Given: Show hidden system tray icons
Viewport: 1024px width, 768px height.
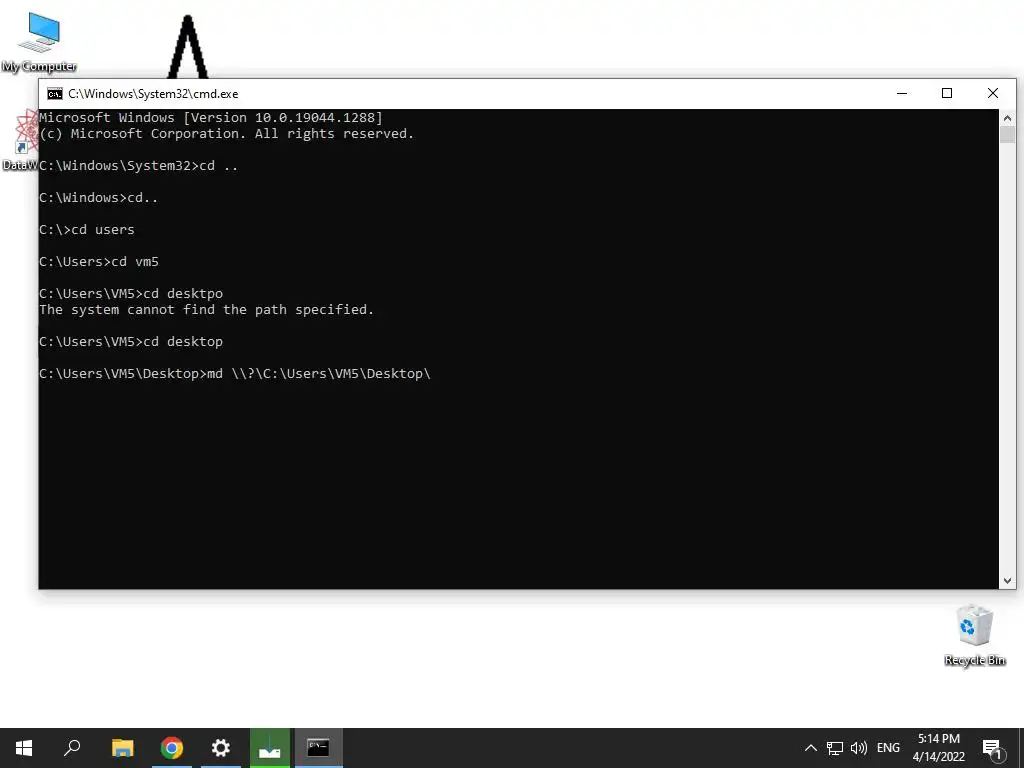Looking at the screenshot, I should click(x=810, y=748).
